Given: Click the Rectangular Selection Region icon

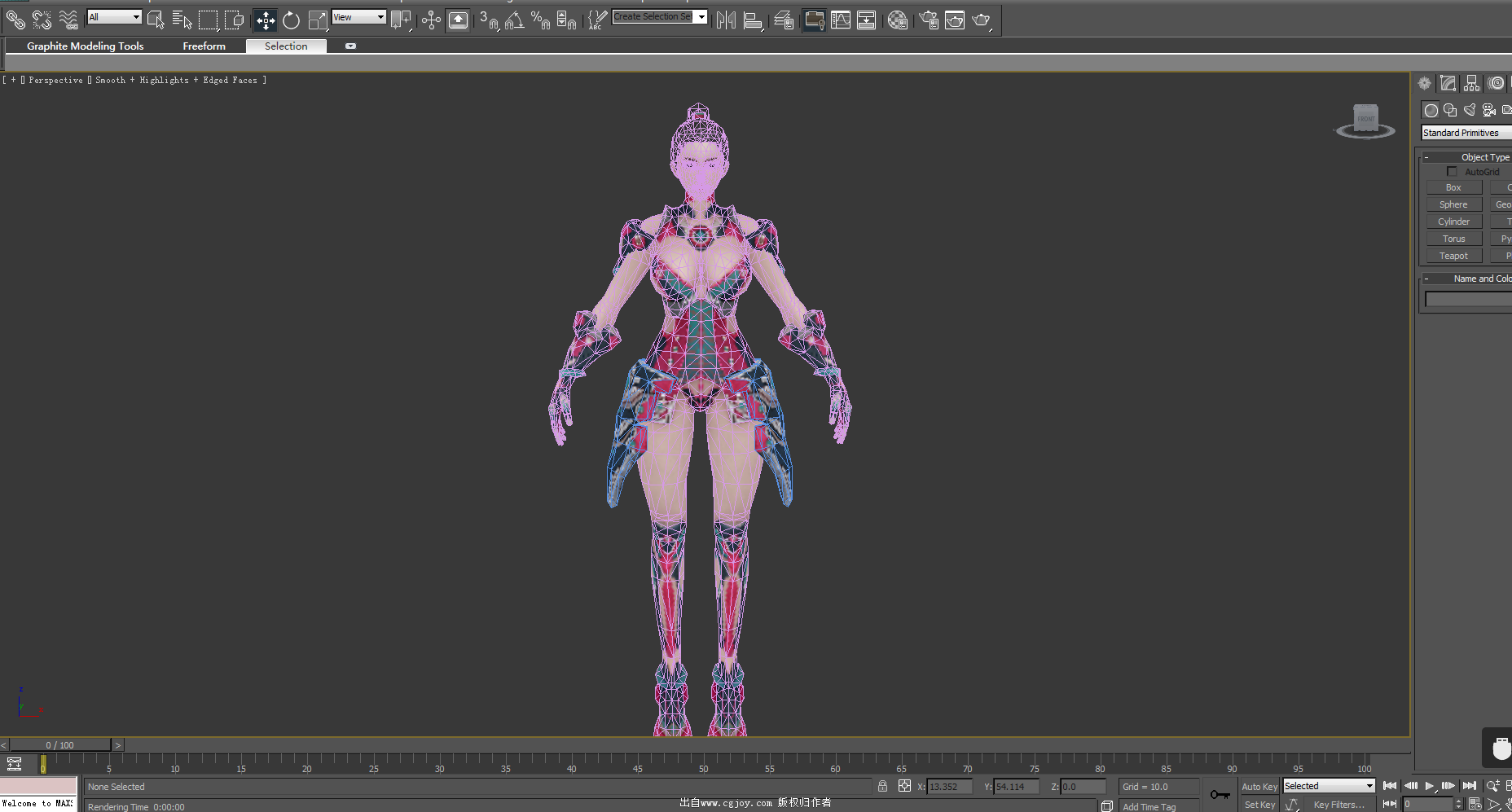Looking at the screenshot, I should click(209, 20).
